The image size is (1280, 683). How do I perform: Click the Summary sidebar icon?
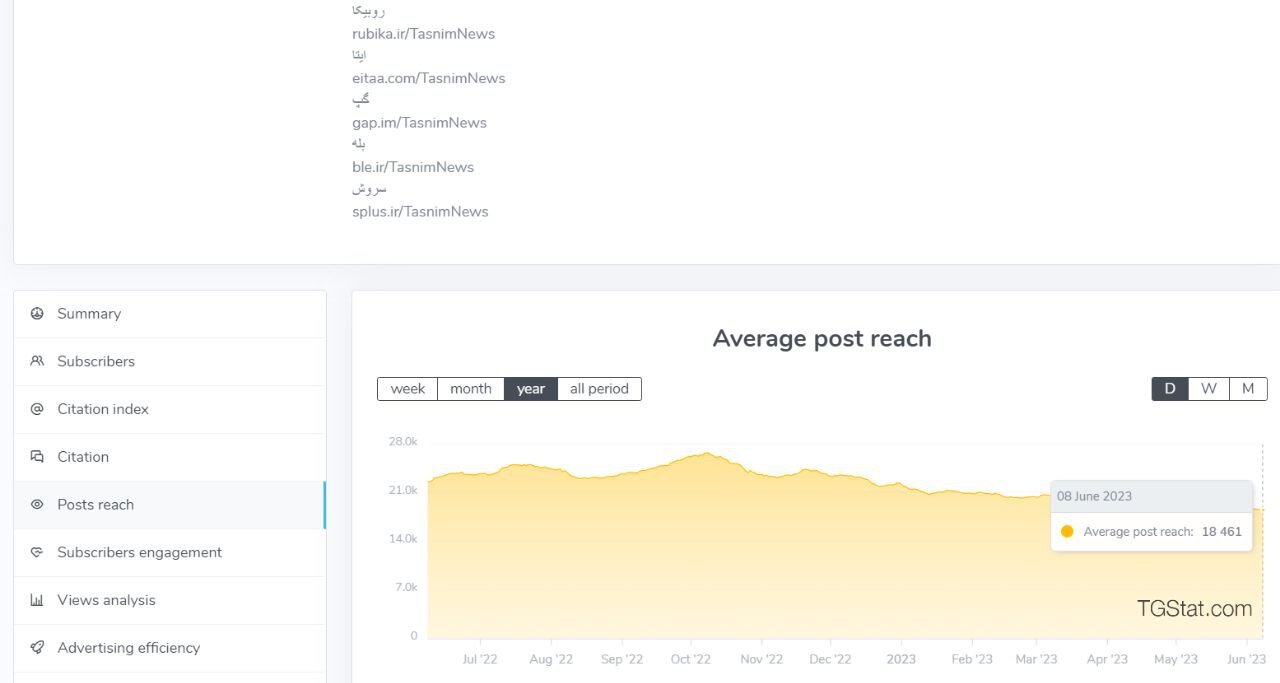[x=37, y=314]
